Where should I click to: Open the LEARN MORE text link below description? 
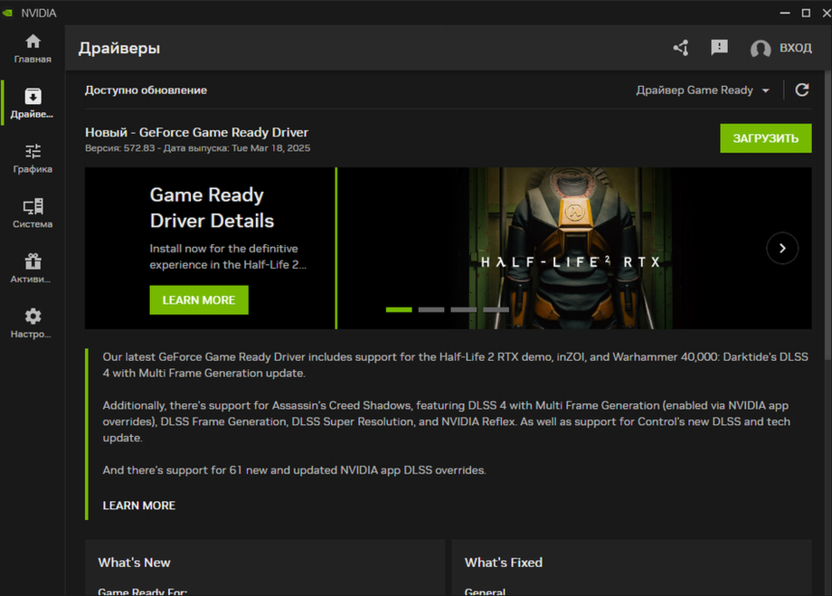(139, 505)
